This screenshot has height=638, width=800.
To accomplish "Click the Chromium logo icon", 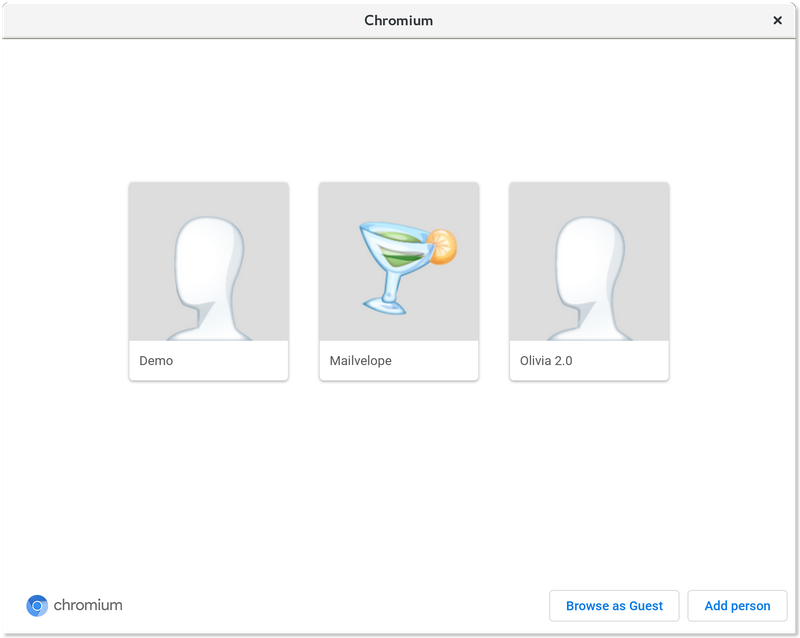I will click(x=37, y=606).
